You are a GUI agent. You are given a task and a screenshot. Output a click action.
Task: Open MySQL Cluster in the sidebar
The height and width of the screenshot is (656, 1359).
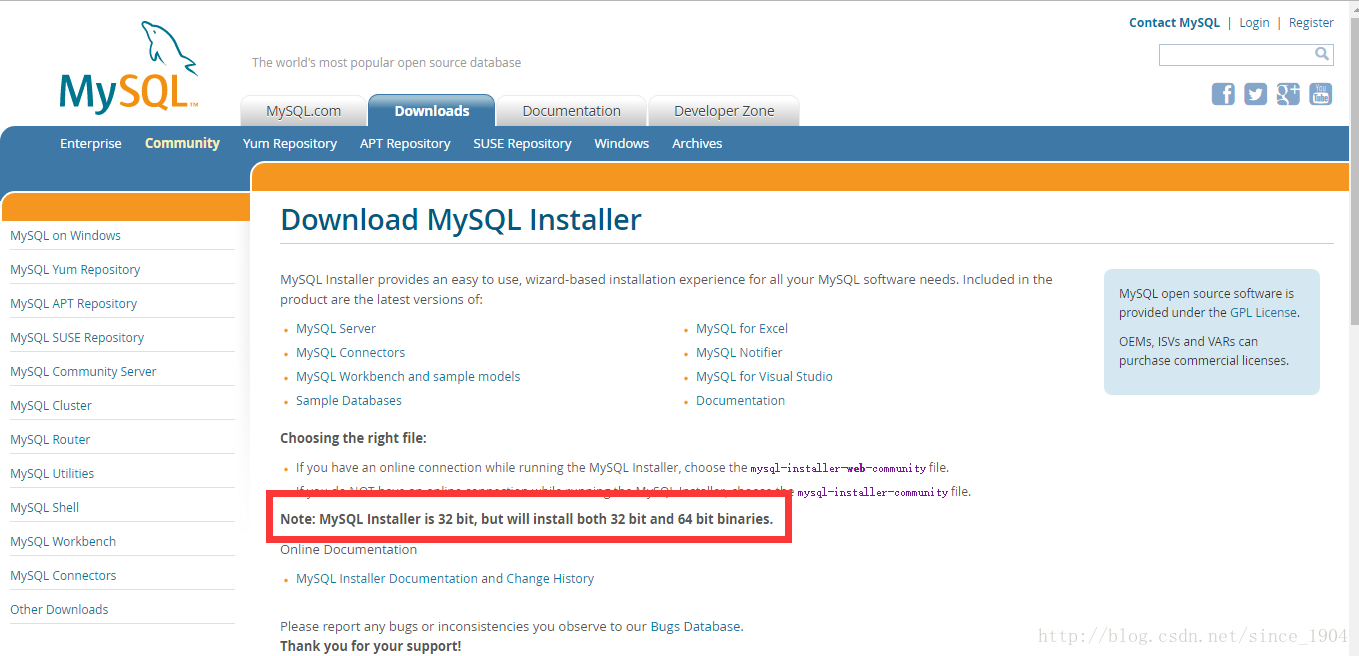51,406
